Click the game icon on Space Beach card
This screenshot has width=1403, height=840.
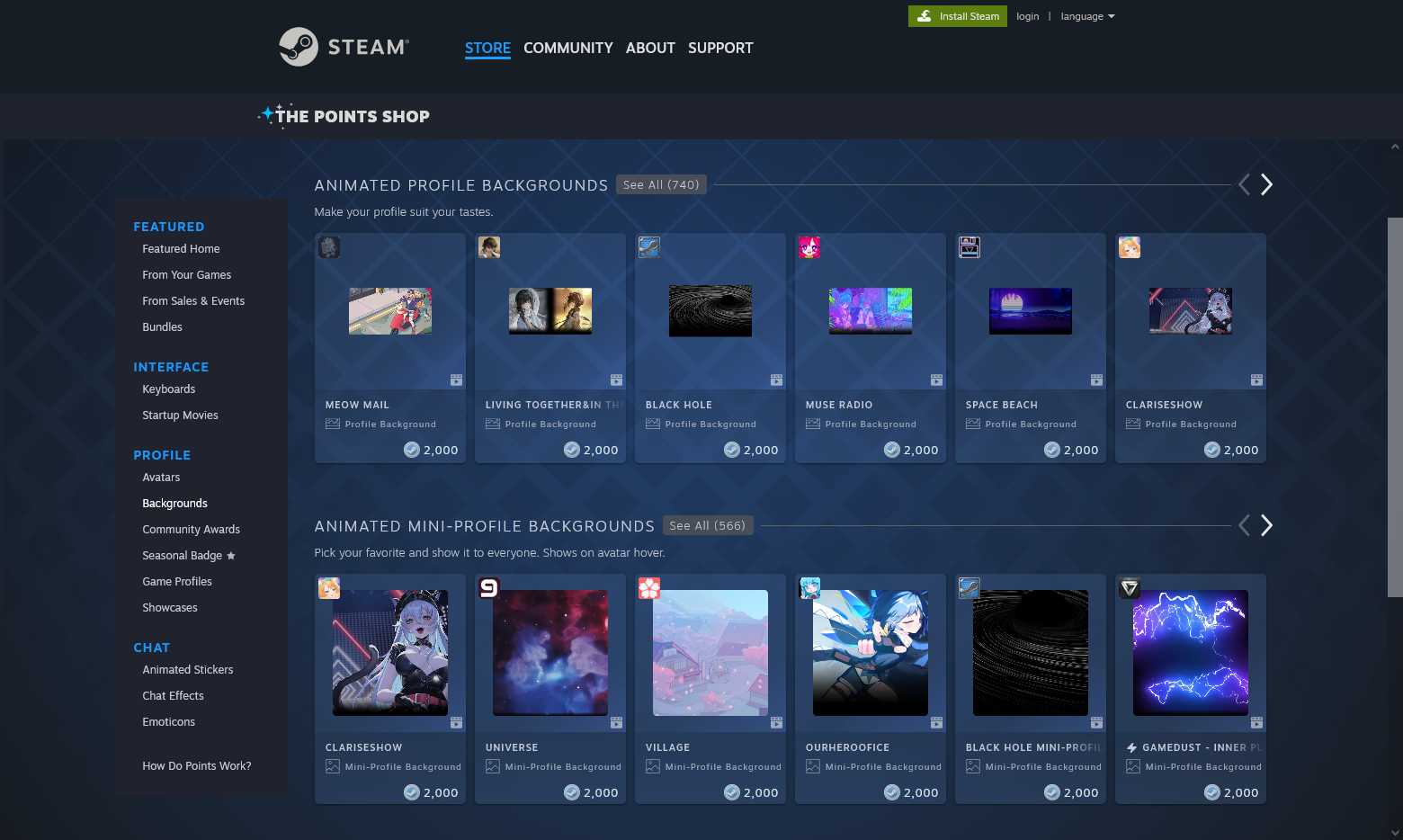970,247
